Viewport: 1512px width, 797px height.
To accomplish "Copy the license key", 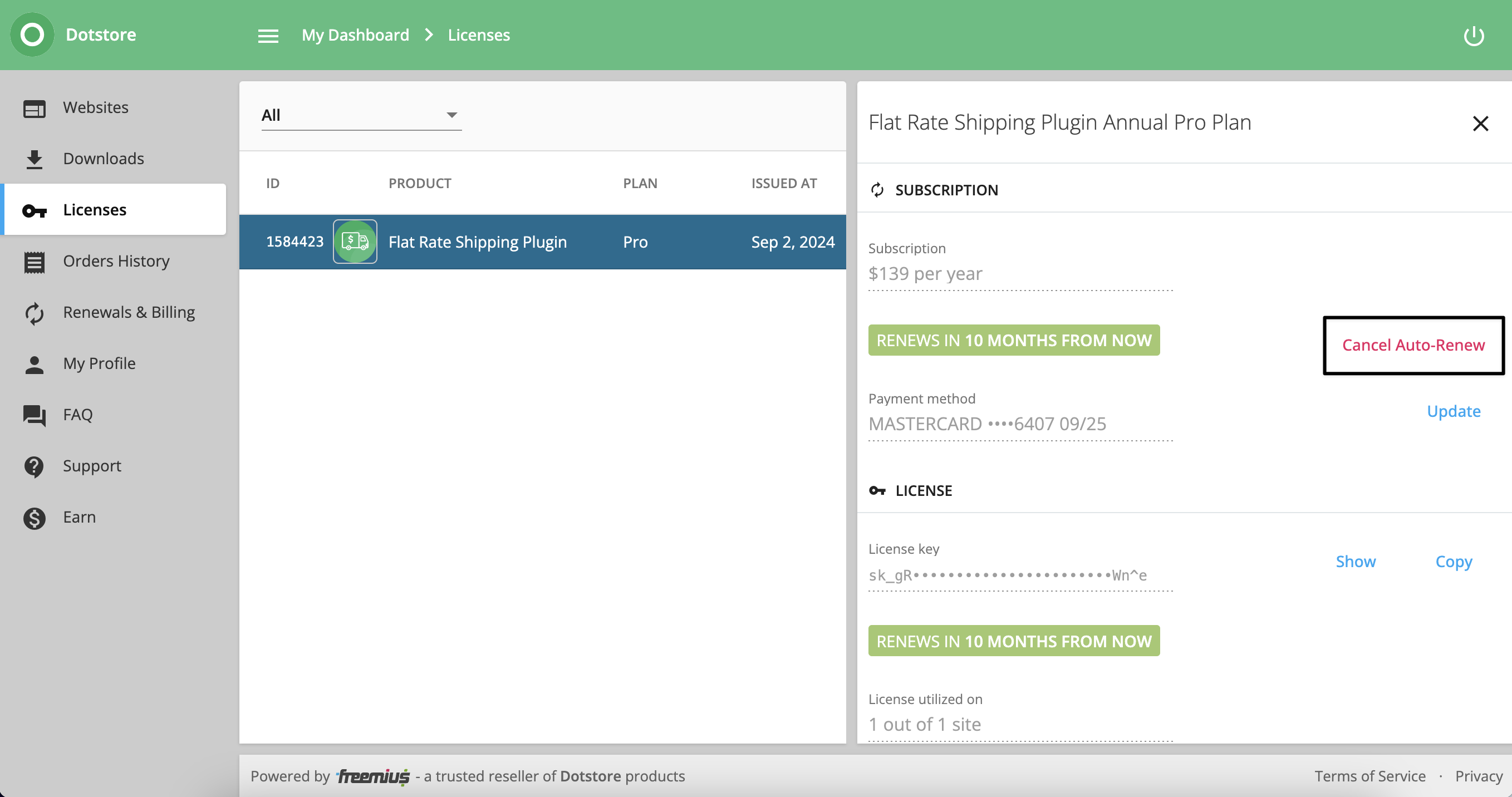I will point(1454,562).
